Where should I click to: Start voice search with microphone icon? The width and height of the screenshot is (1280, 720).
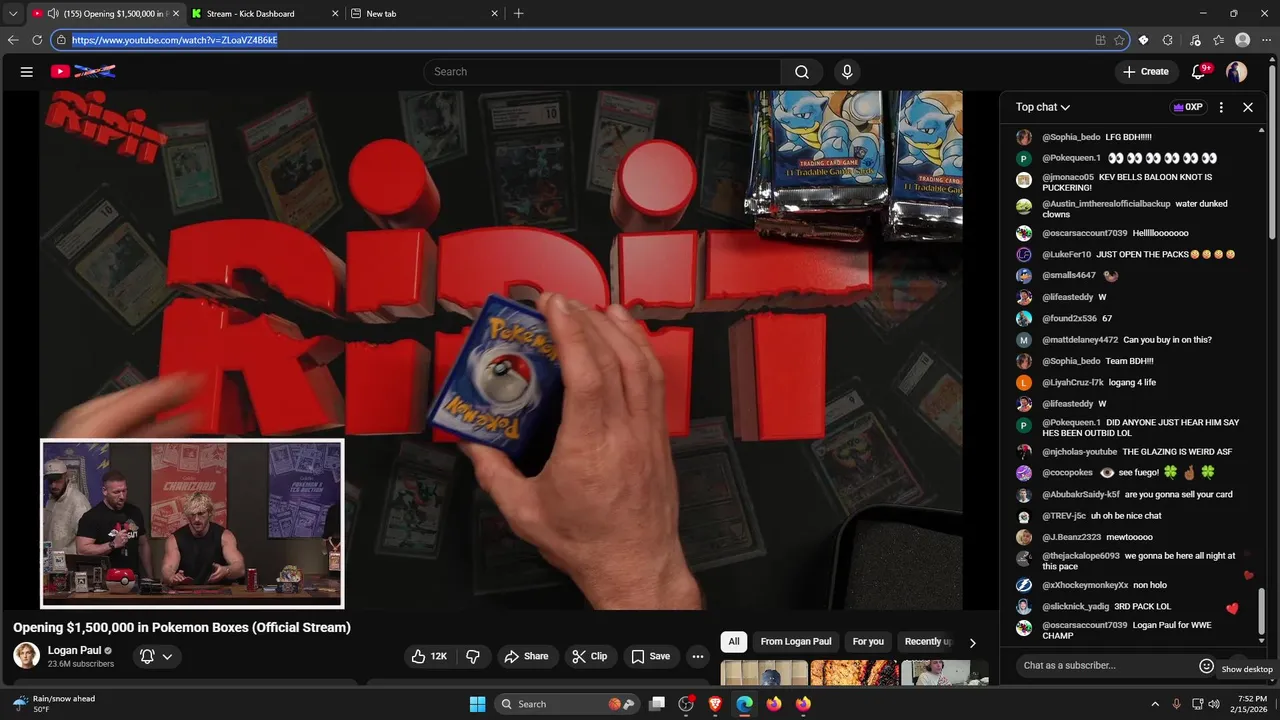click(847, 71)
